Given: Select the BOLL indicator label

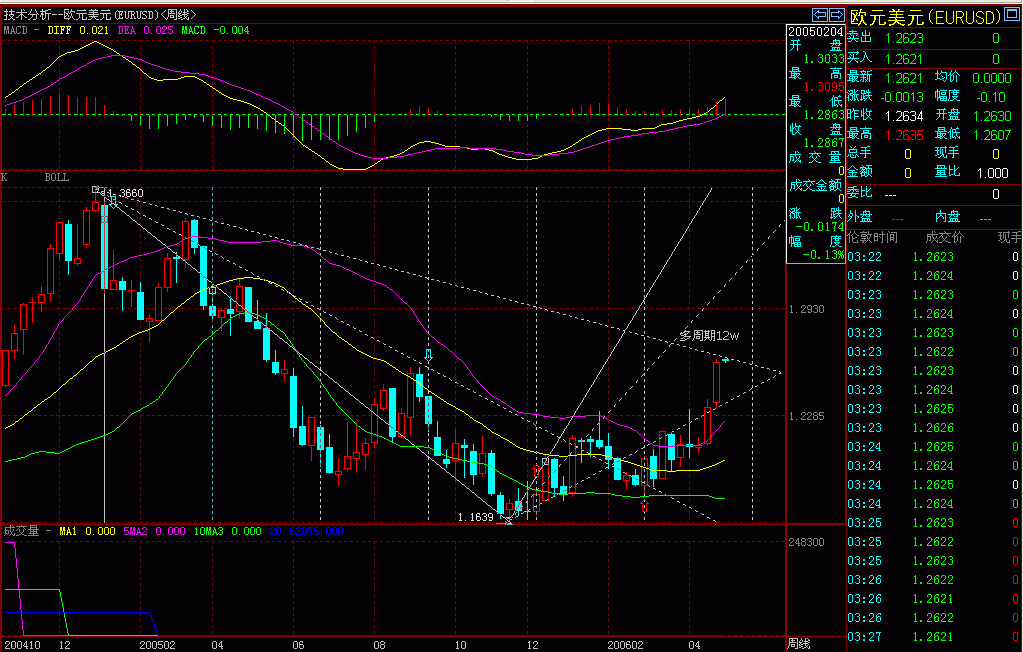Looking at the screenshot, I should point(57,177).
